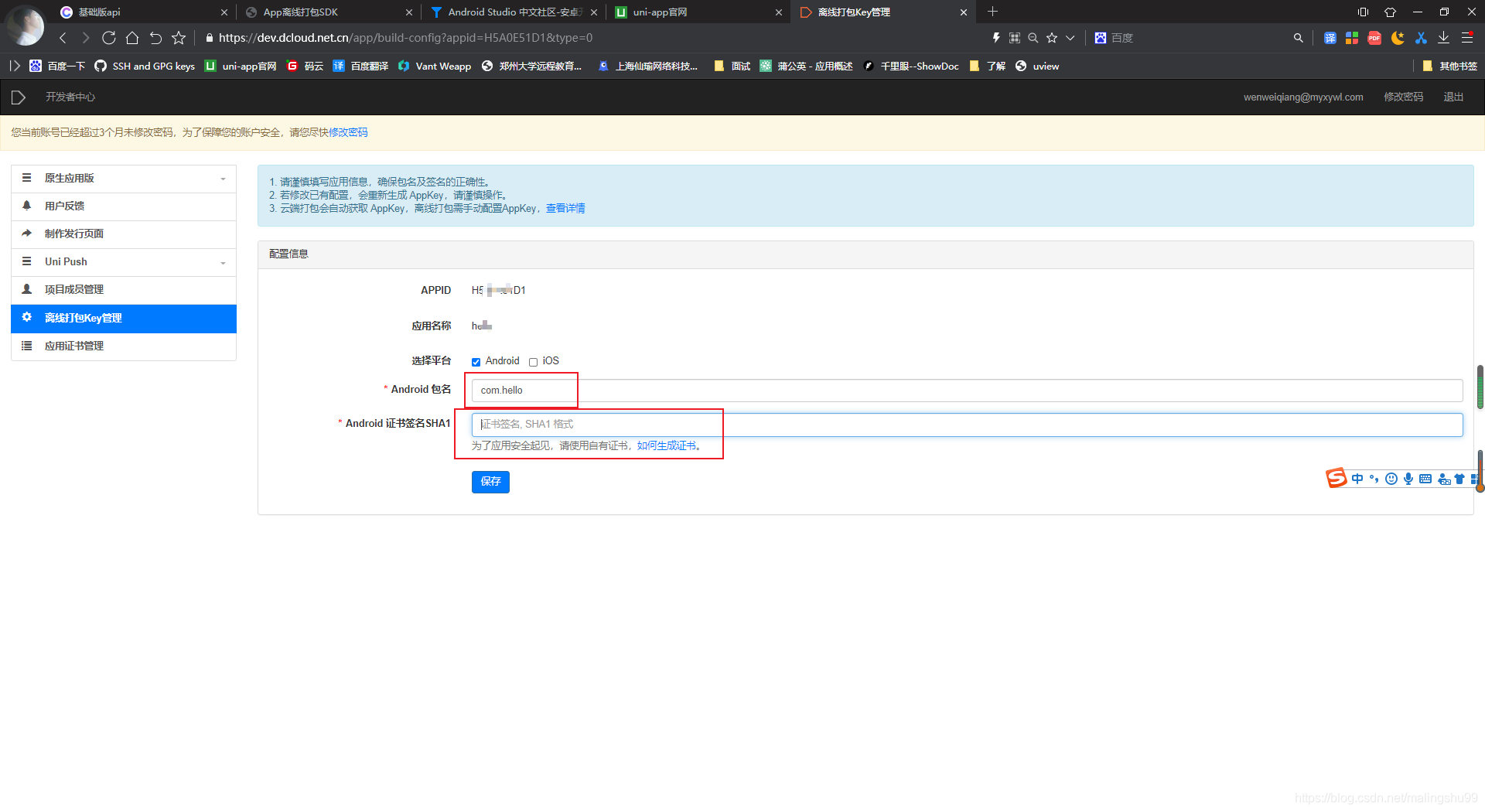Open the 千里眼--ShowDoc bookmark

coord(911,67)
